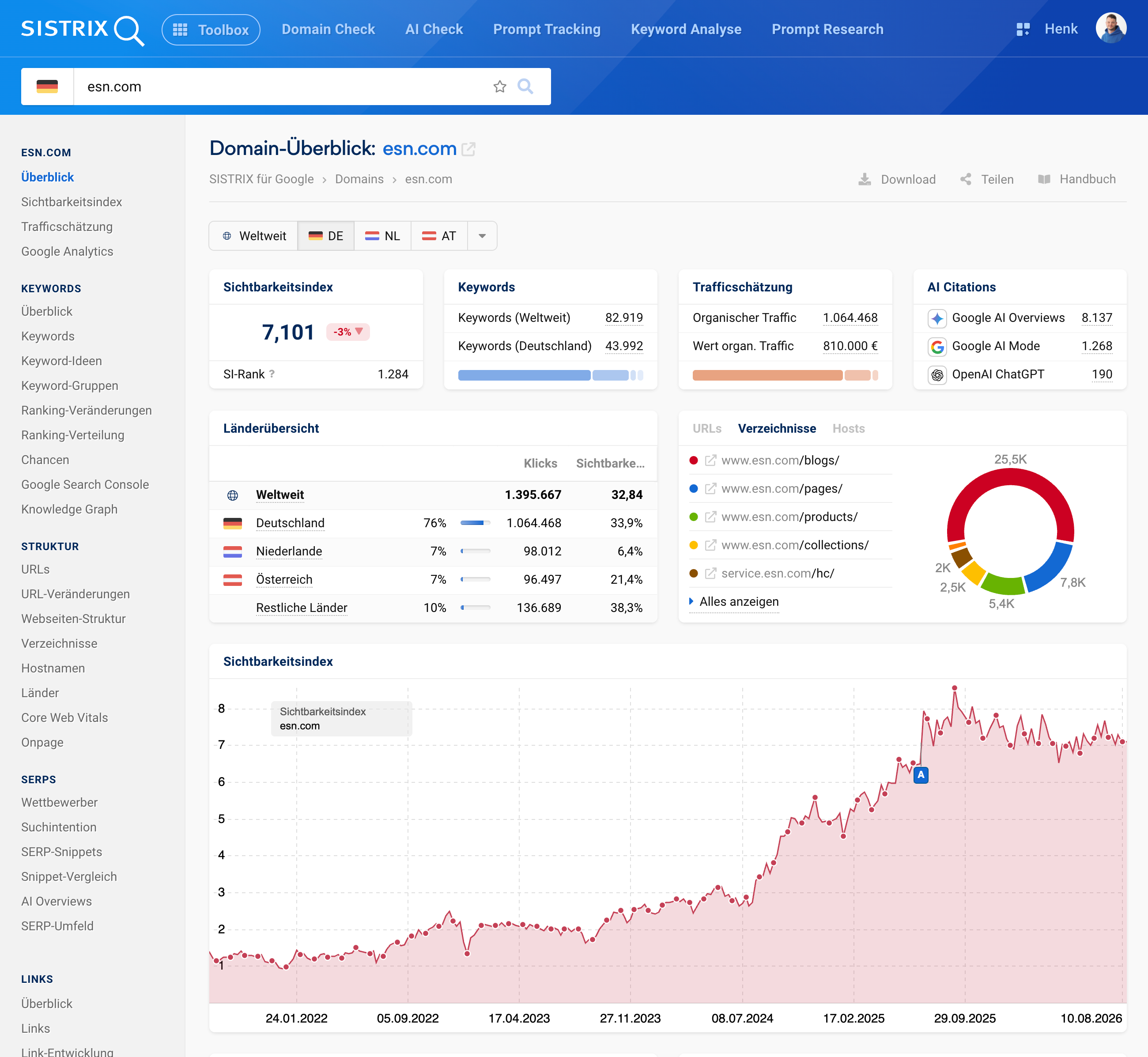Open the dashboard icon next to Henk
1148x1057 pixels.
click(1023, 29)
